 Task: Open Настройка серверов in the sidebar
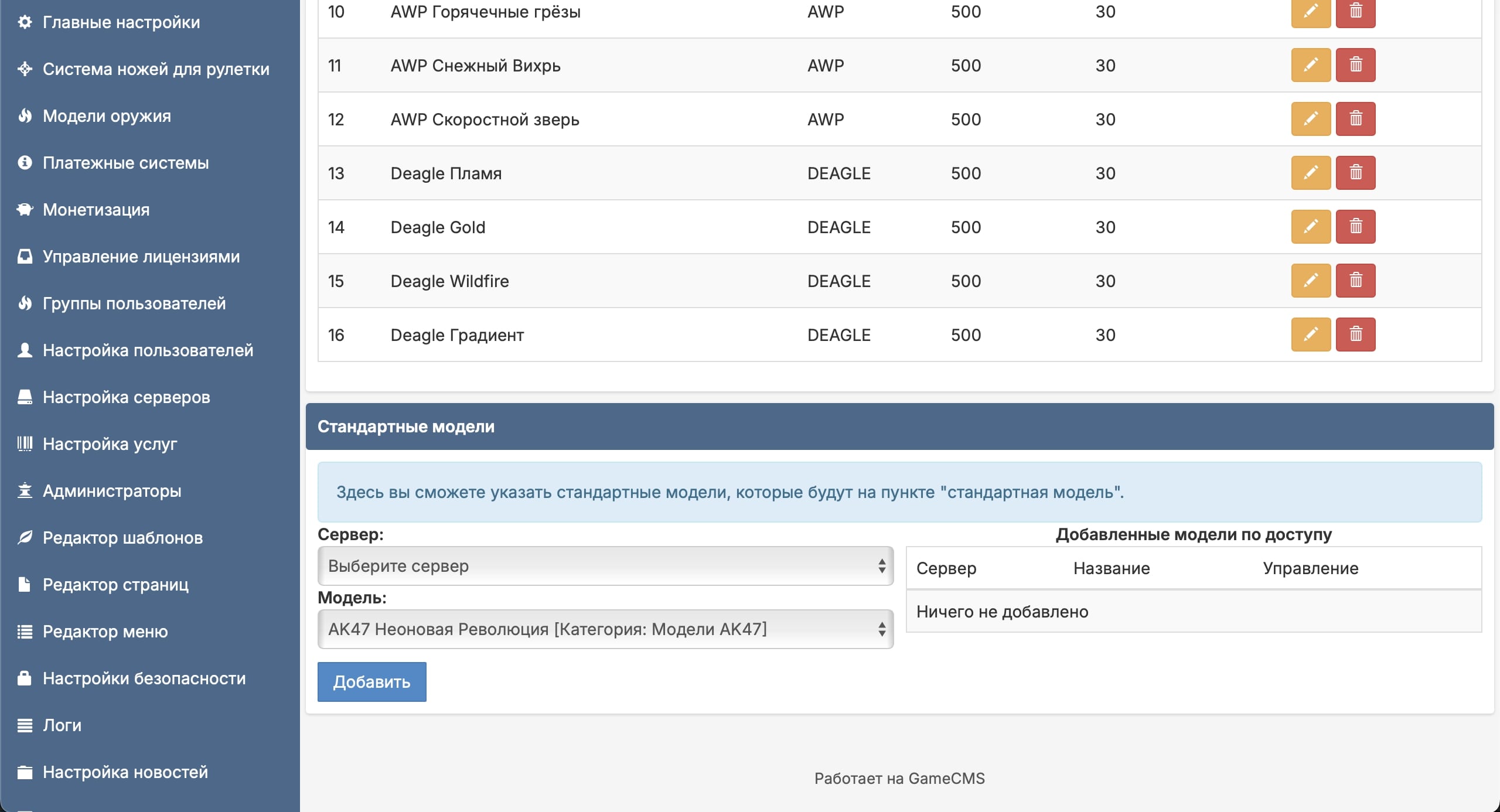pyautogui.click(x=126, y=397)
